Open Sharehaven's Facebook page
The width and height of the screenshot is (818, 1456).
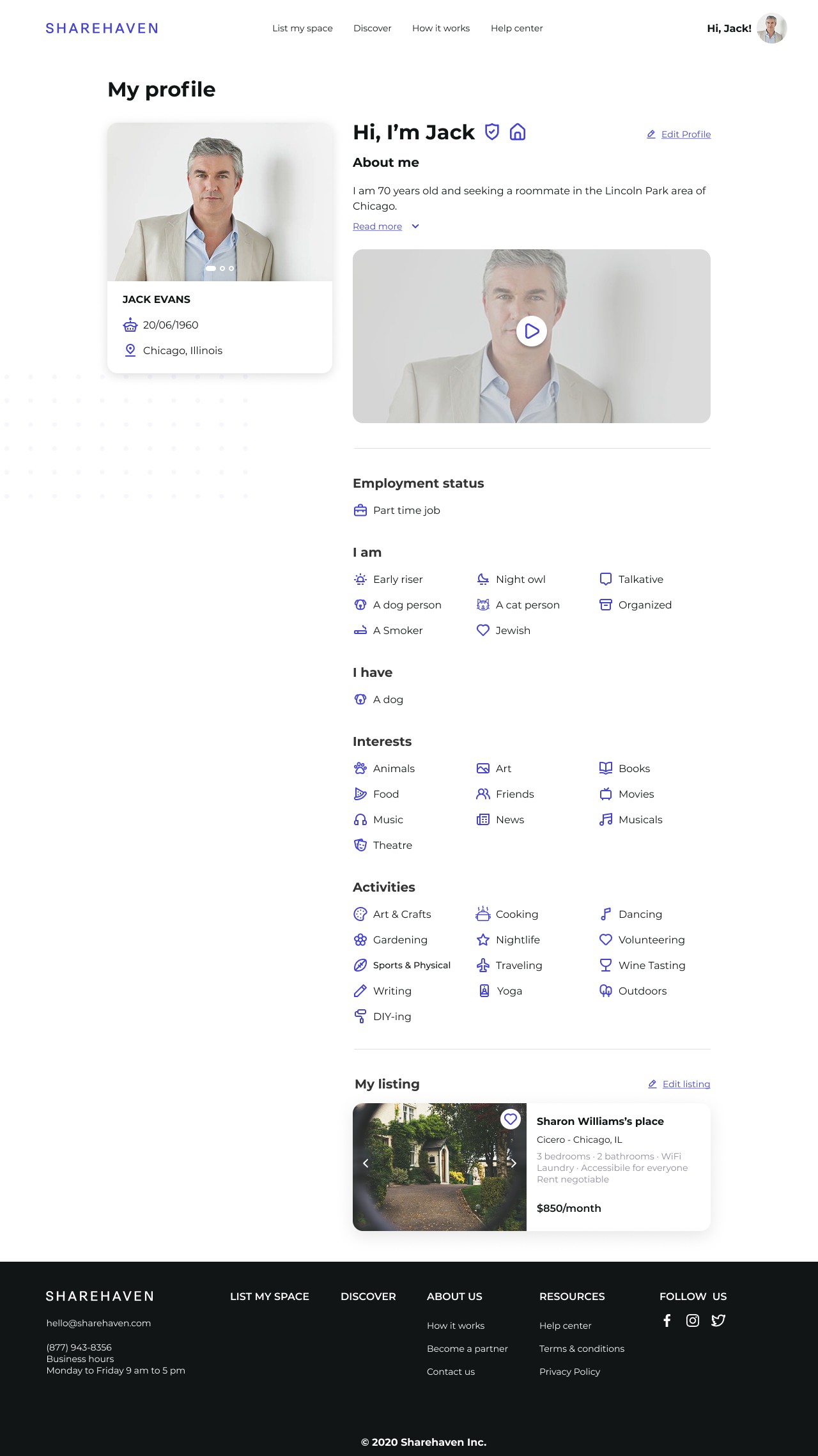667,1320
